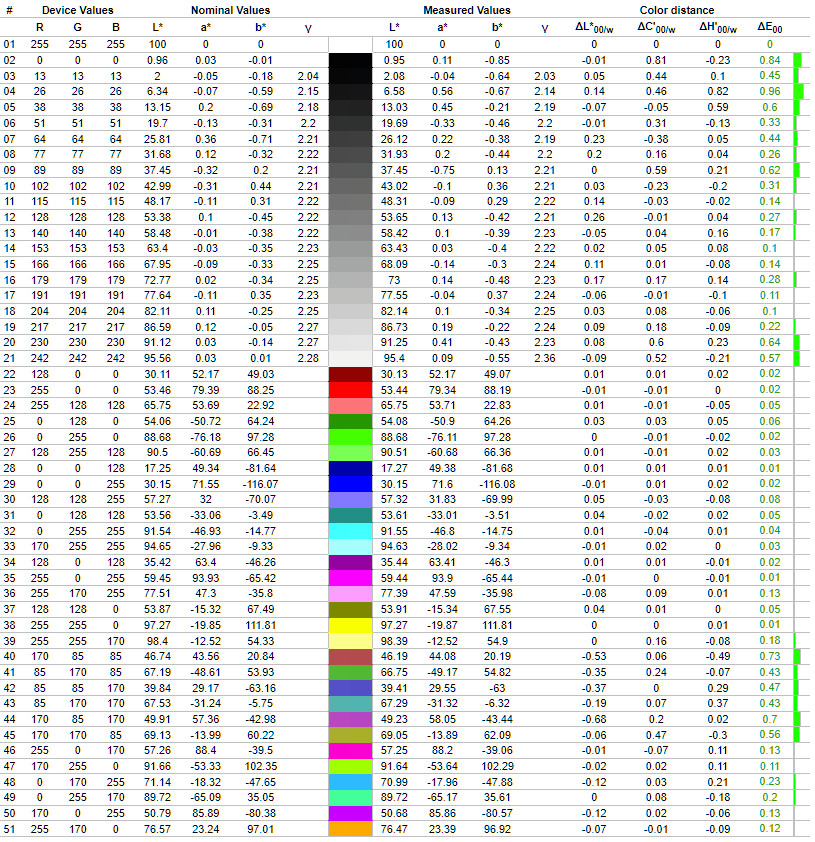The image size is (815, 842).
Task: Click the green ΔE bar for row 40
Action: click(x=797, y=656)
